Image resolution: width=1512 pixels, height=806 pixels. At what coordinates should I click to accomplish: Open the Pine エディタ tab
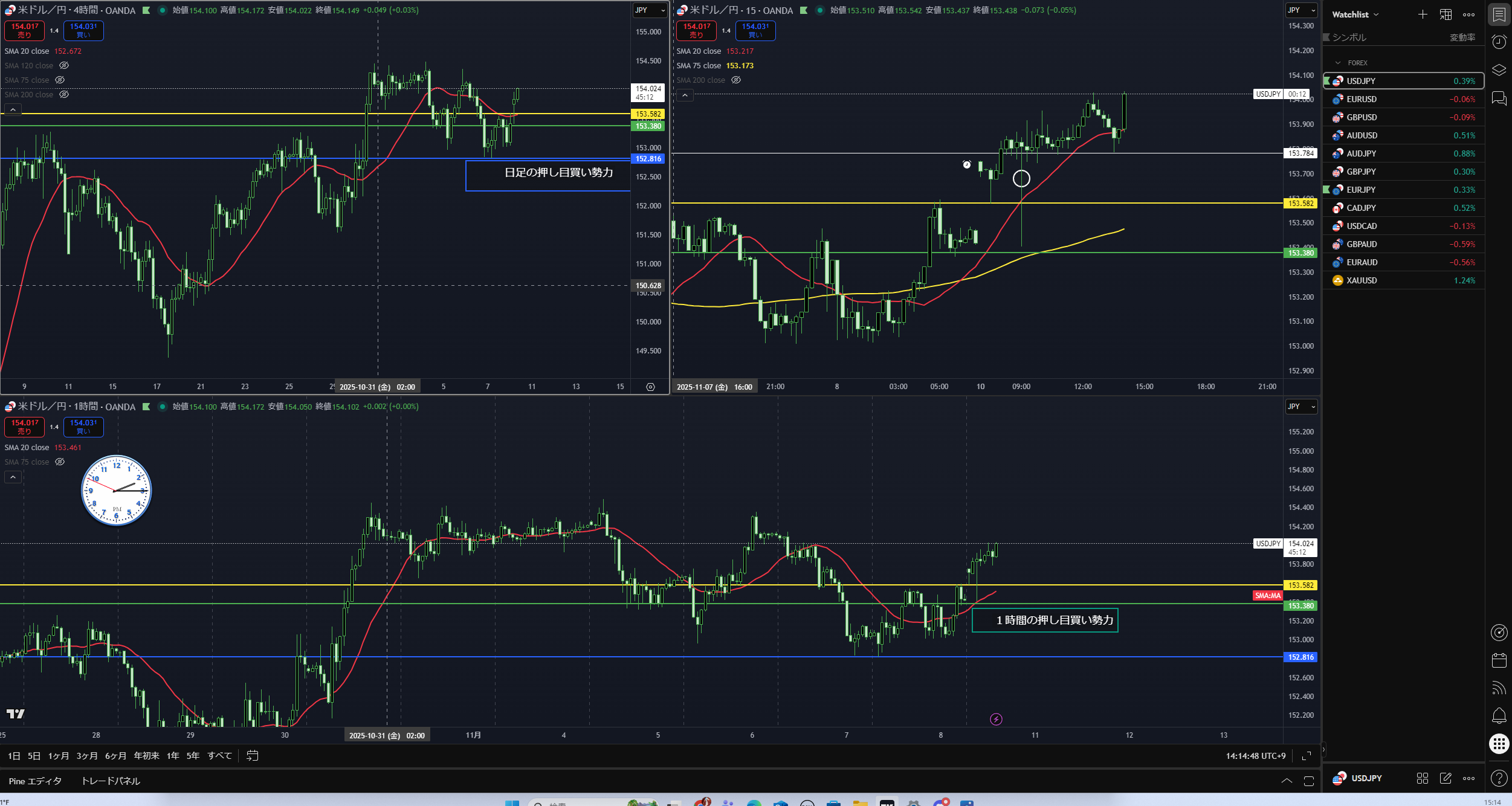[x=35, y=781]
